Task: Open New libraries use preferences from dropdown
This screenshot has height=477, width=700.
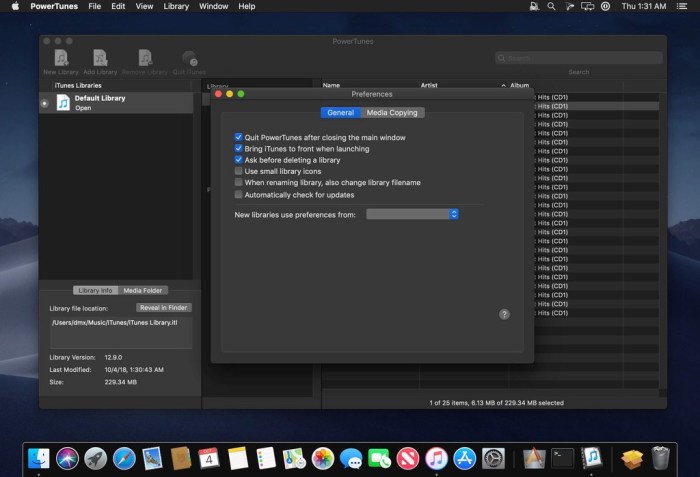Action: 412,214
